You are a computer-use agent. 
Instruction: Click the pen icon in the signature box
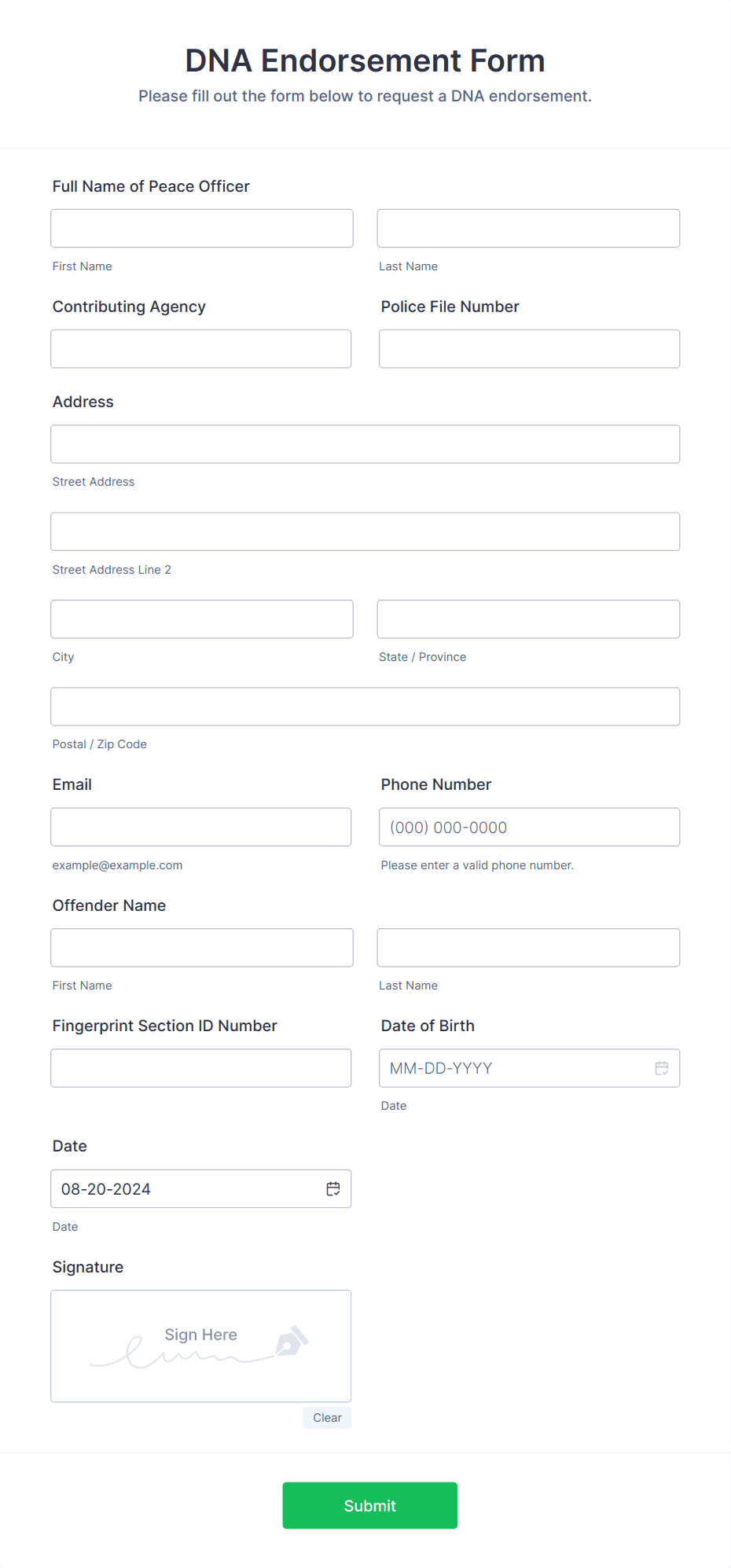point(292,1341)
